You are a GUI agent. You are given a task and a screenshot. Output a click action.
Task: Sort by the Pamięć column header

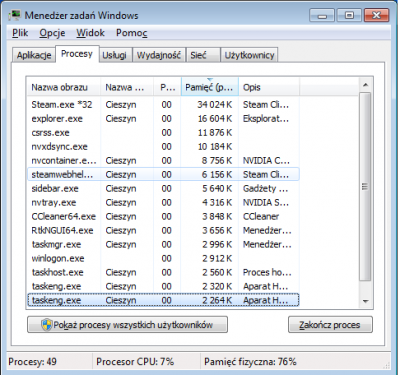pos(210,87)
